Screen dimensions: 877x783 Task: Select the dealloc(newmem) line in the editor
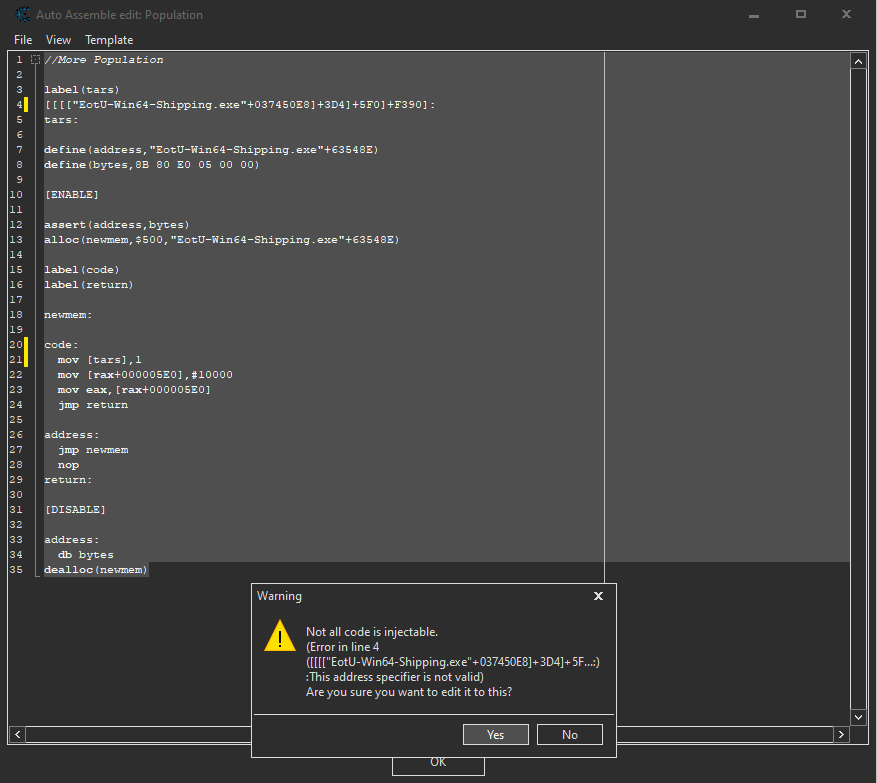(x=96, y=570)
